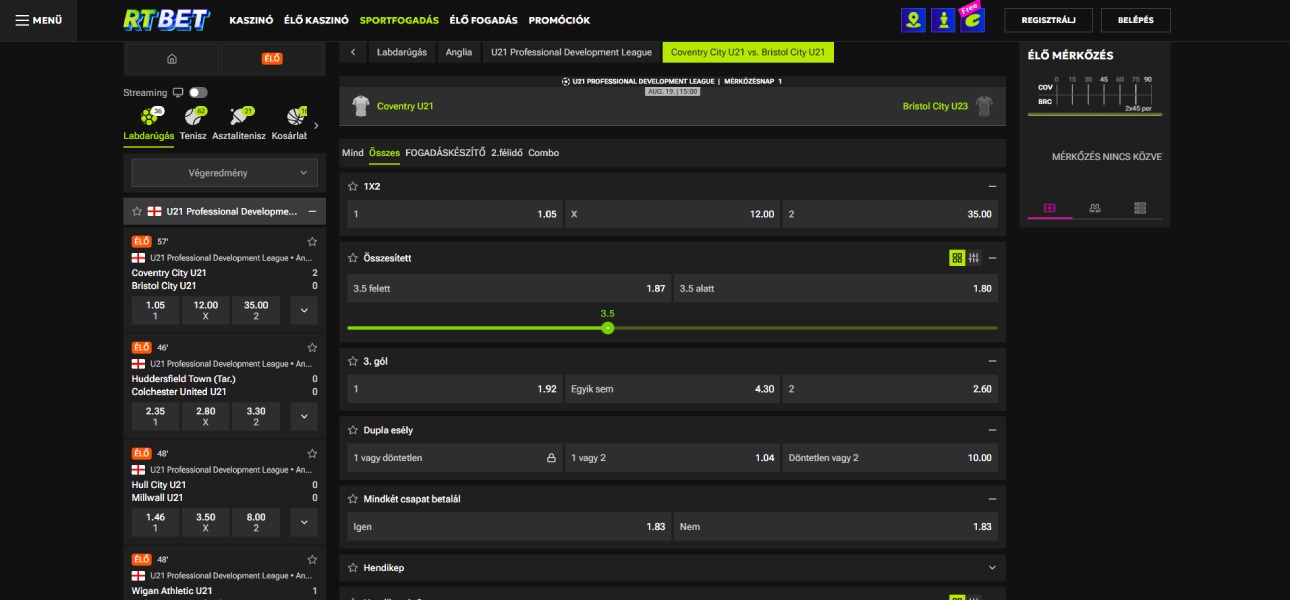Screen dimensions: 1290x600
Task: Open the Free C promo icon
Action: (x=972, y=18)
